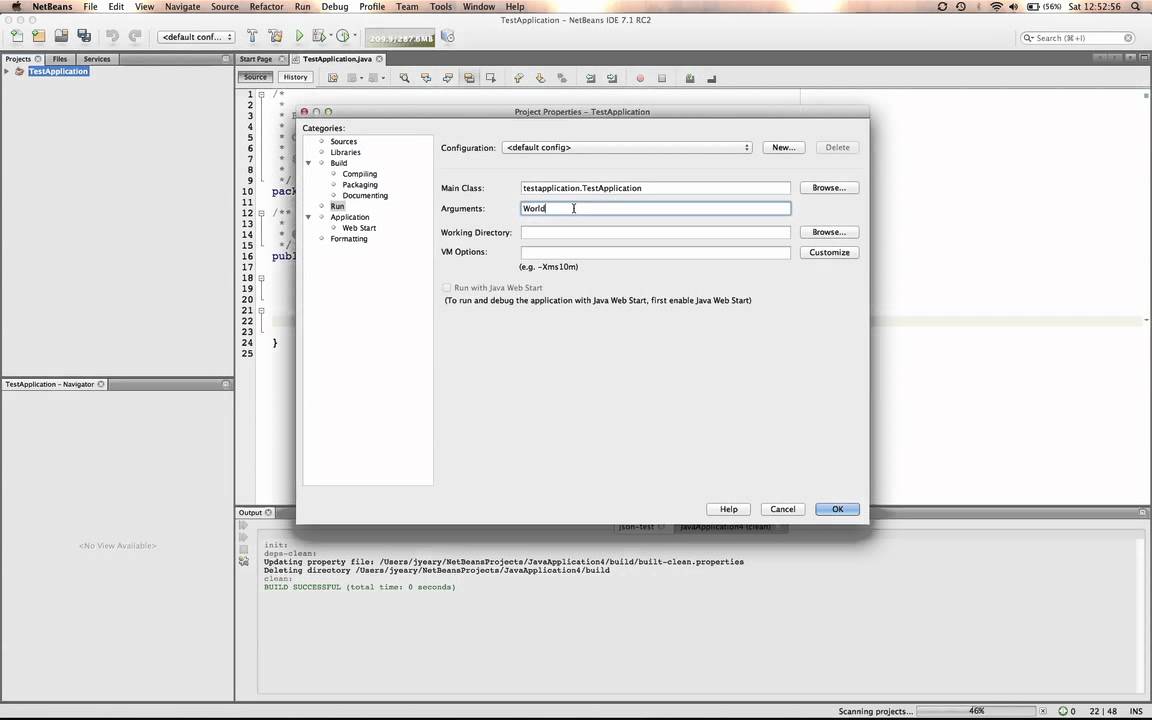Open the Profile Project dropdown arrow
Image resolution: width=1152 pixels, height=720 pixels.
tap(355, 36)
